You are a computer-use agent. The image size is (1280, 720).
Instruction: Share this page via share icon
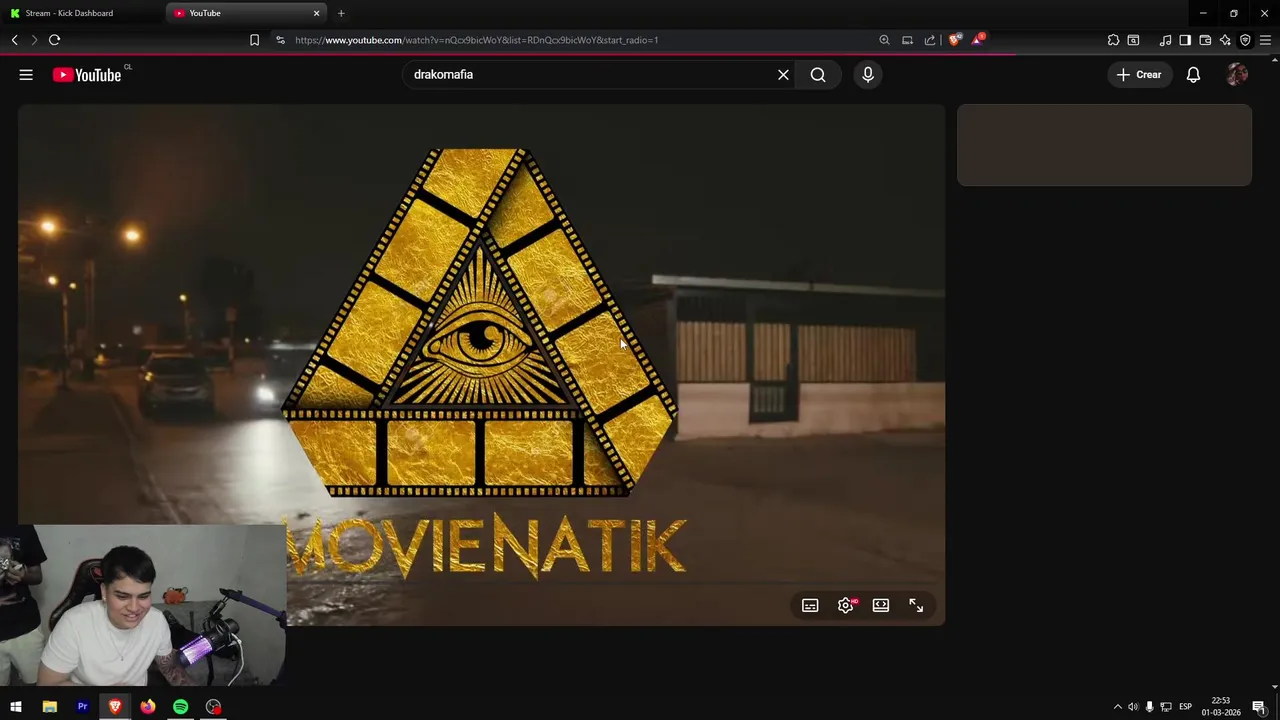(930, 40)
